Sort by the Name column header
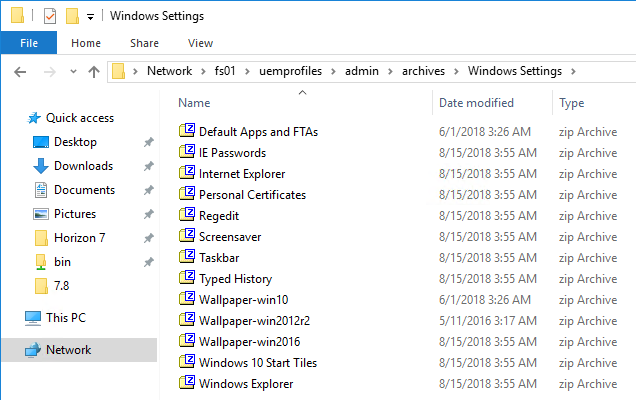Image resolution: width=636 pixels, height=400 pixels. [x=194, y=103]
